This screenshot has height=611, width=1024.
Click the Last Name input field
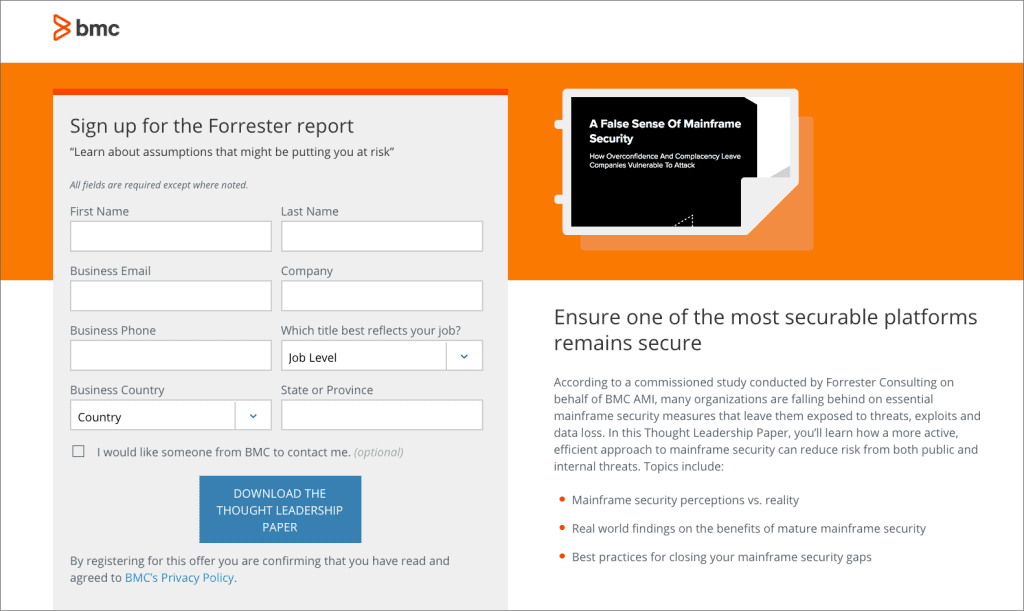click(381, 236)
